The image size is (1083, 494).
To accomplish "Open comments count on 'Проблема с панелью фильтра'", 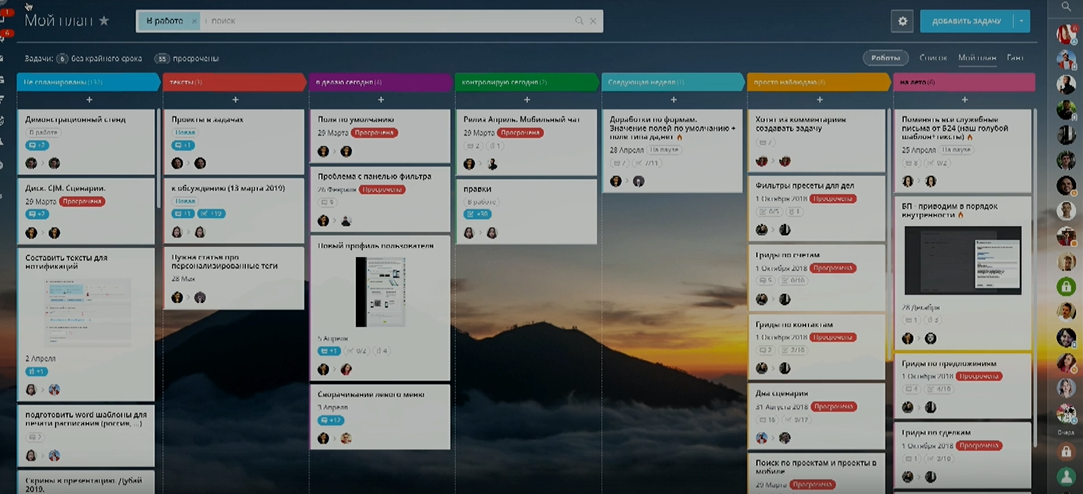I will click(327, 202).
